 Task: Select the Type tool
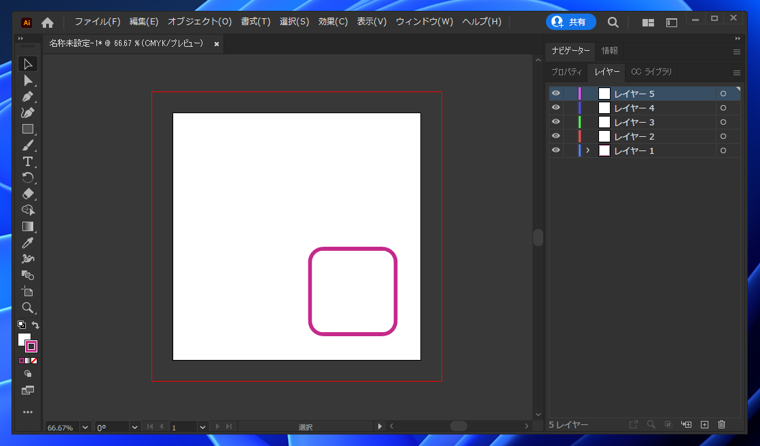tap(28, 161)
